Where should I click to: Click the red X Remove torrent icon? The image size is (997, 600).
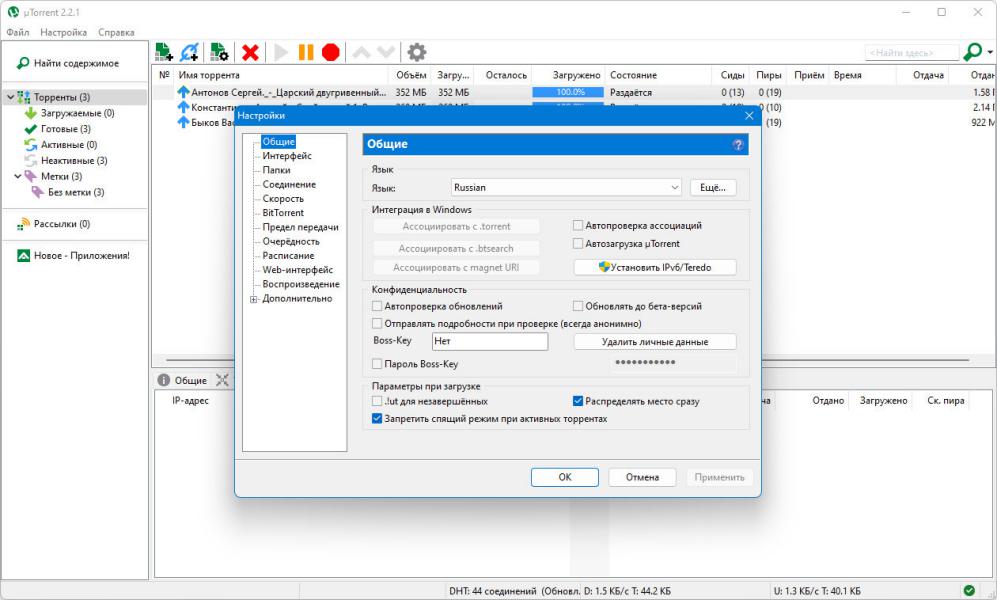tap(251, 53)
